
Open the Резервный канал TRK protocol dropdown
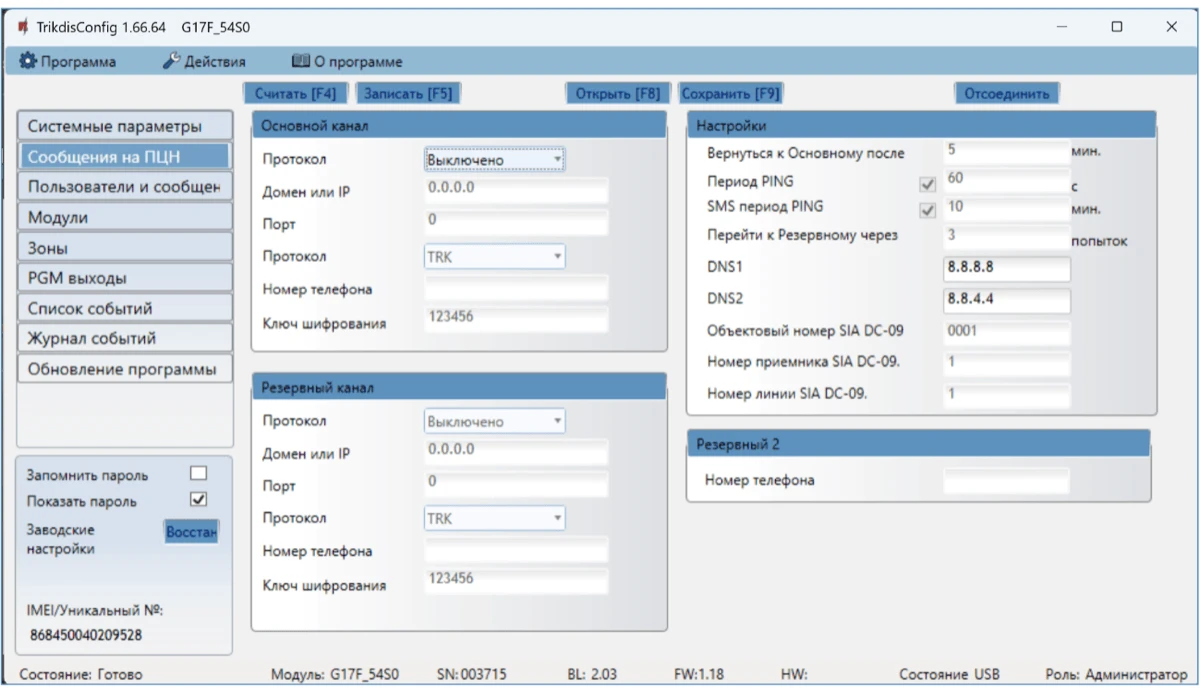[494, 519]
